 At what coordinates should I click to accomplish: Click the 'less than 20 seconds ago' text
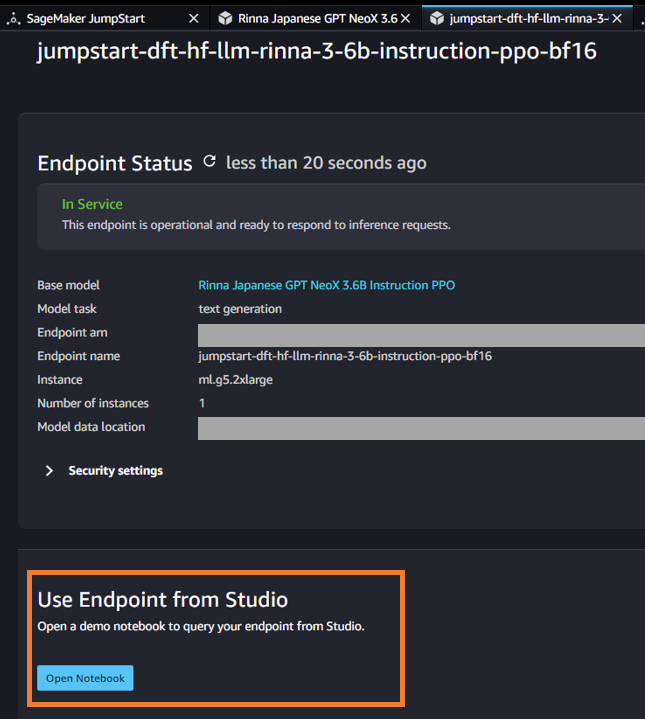point(326,163)
